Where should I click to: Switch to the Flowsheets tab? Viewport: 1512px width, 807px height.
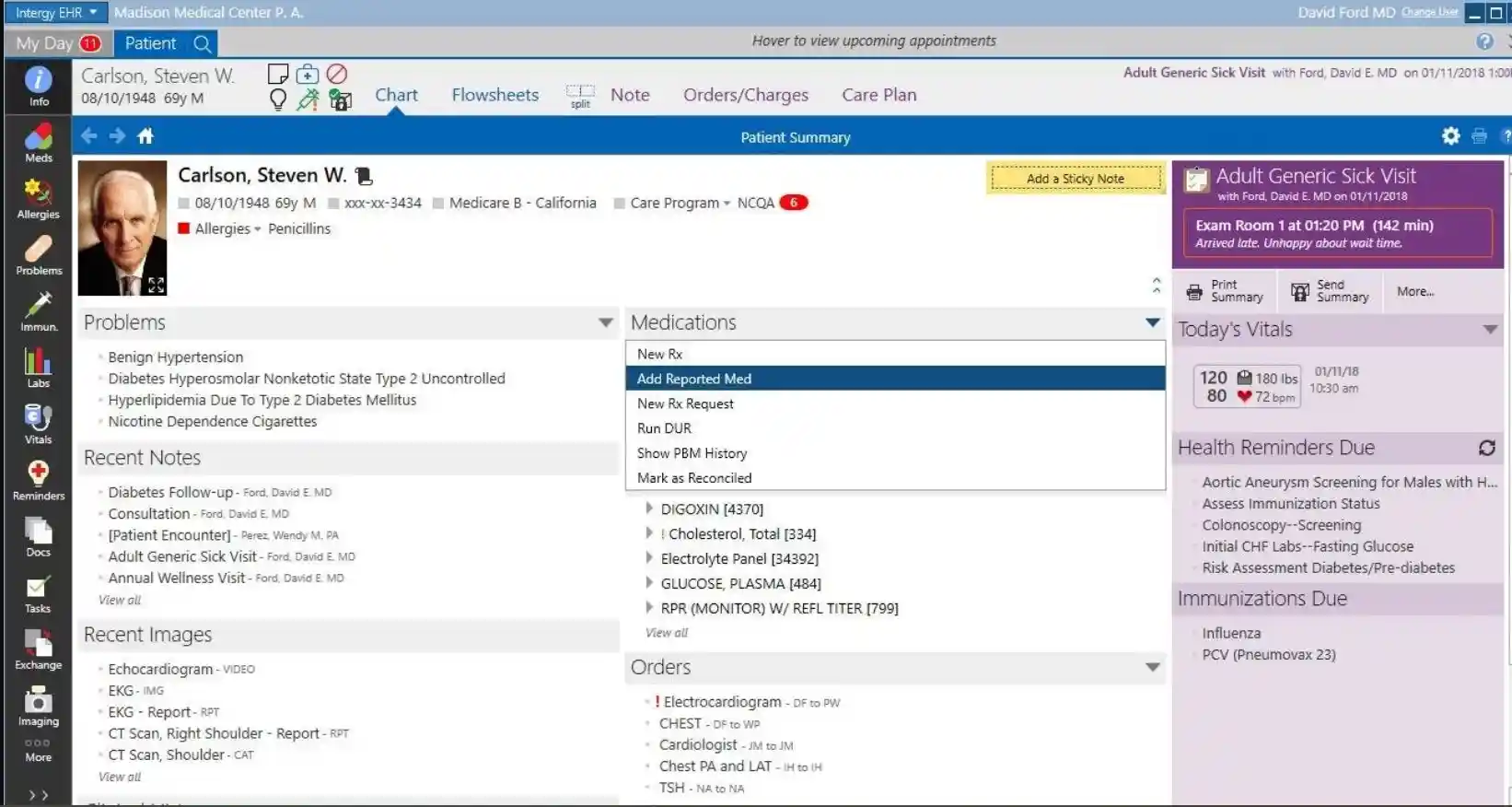point(494,95)
